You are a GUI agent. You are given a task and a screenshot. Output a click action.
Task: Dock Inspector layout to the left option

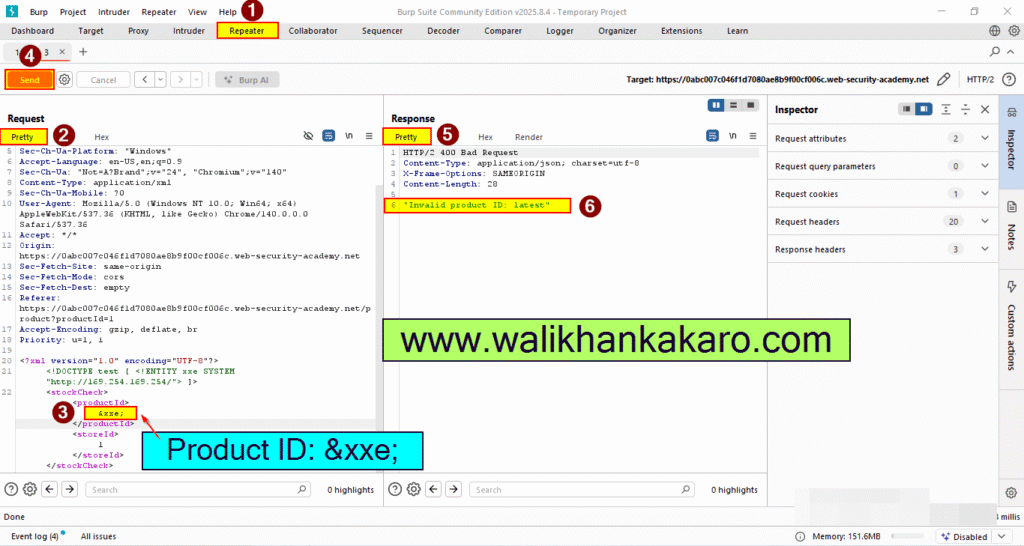click(x=906, y=109)
